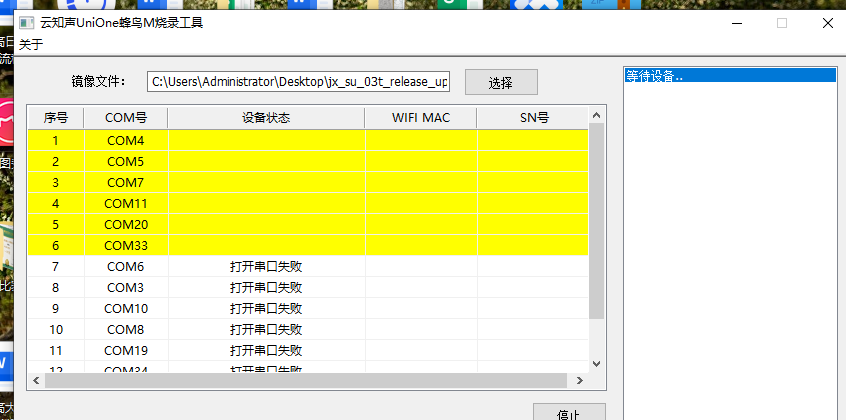Click the vertical scrollbar thumb of table

coord(596,221)
